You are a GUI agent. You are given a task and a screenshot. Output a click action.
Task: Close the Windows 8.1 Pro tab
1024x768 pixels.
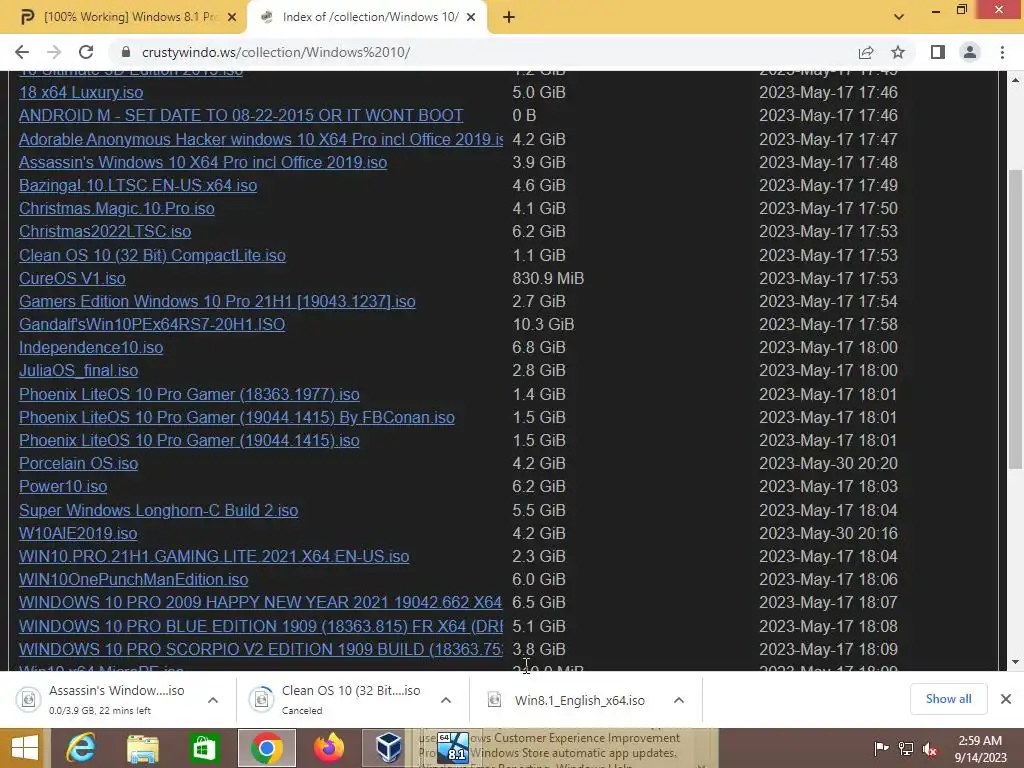click(231, 17)
